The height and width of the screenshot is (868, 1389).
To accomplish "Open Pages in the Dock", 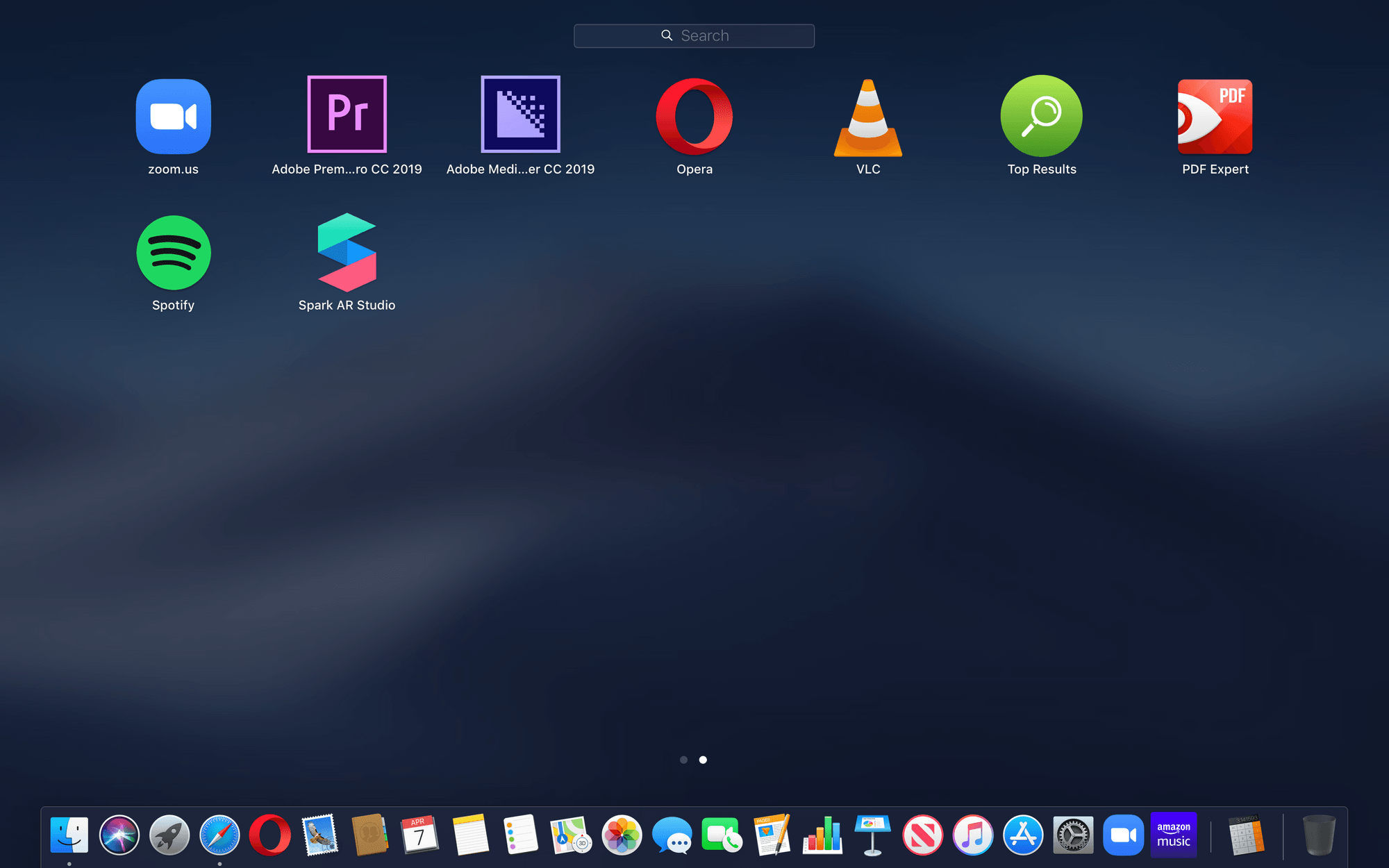I will point(772,835).
